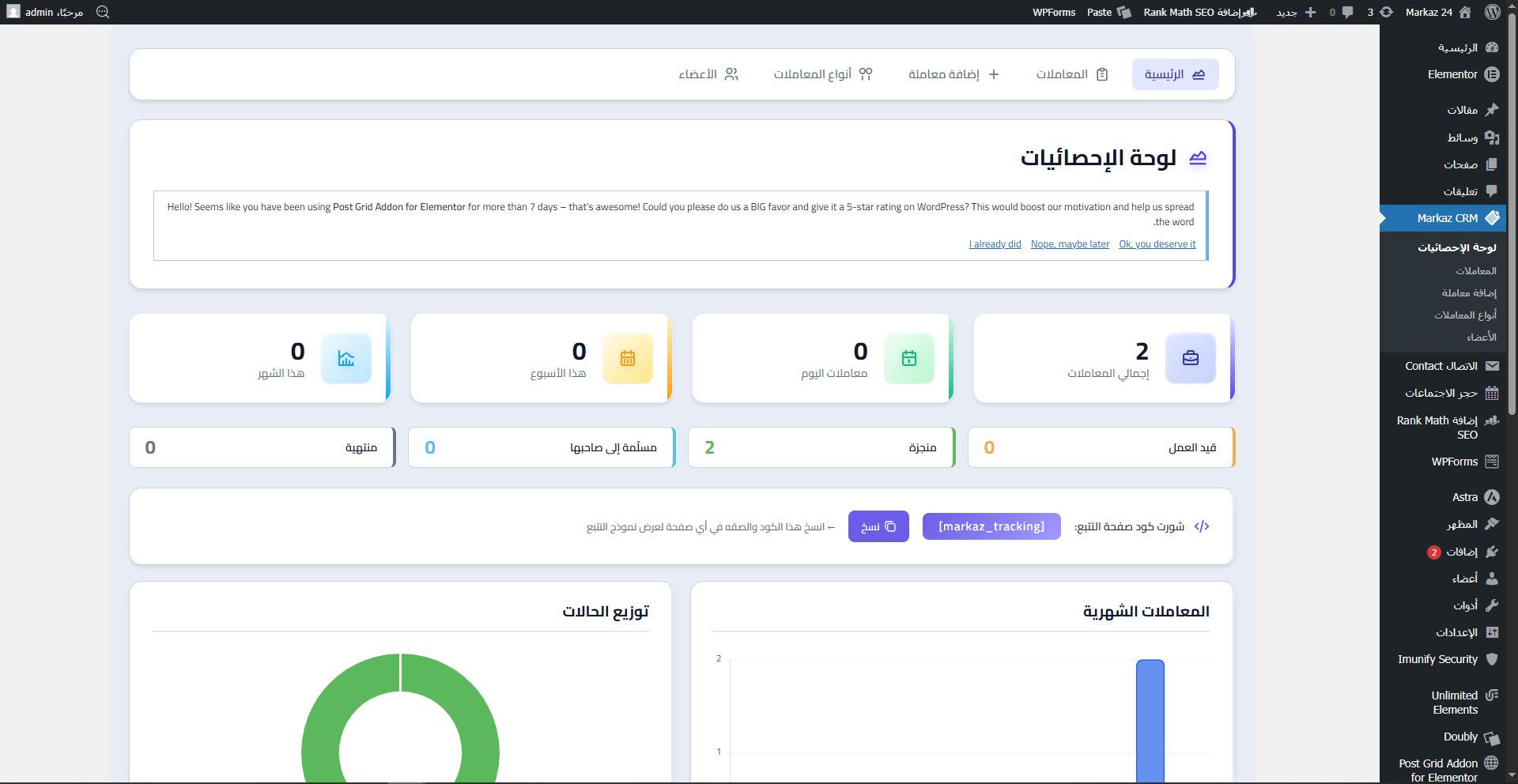Image resolution: width=1518 pixels, height=784 pixels.
Task: Click the نسخ copy button
Action: tap(878, 526)
